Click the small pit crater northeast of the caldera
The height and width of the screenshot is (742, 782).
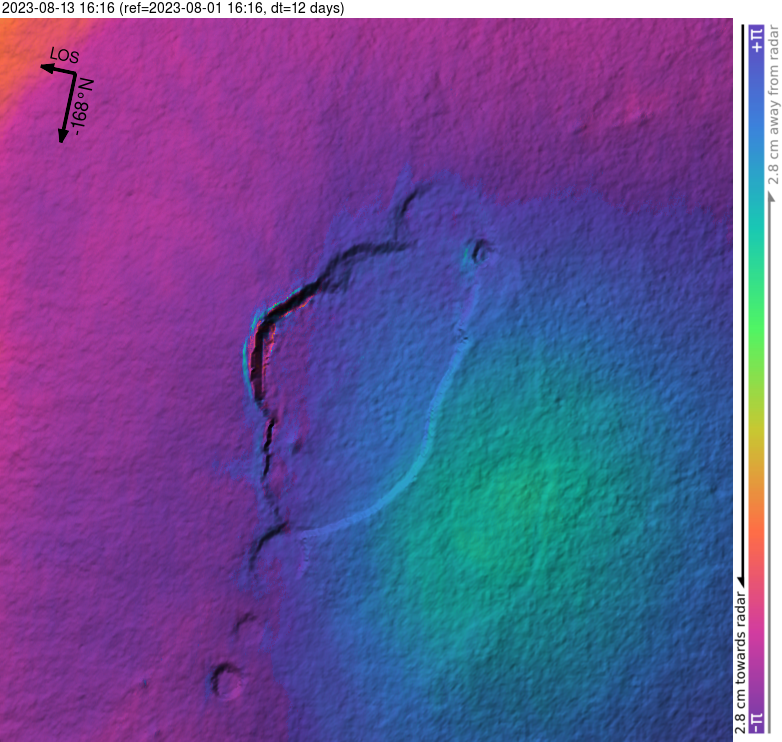click(x=480, y=251)
